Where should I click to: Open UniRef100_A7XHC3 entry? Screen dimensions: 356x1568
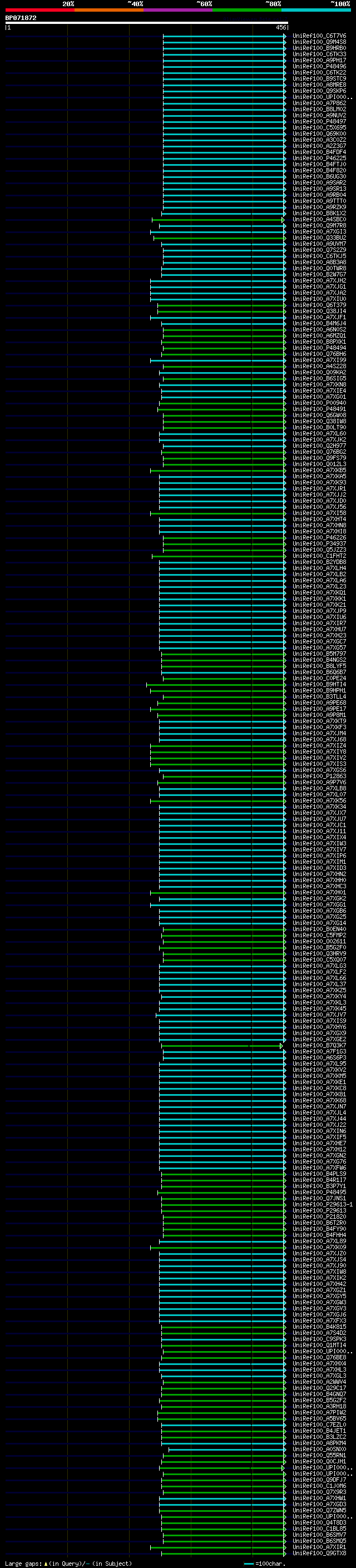(x=319, y=886)
